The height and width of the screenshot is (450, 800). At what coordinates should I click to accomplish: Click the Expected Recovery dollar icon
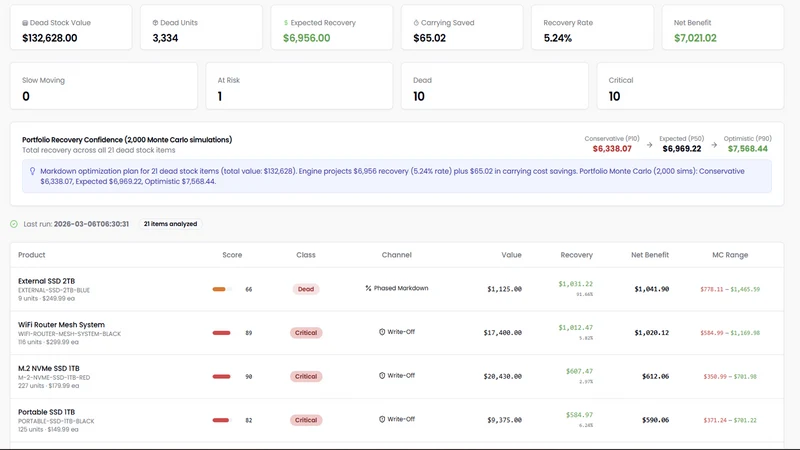[x=286, y=23]
